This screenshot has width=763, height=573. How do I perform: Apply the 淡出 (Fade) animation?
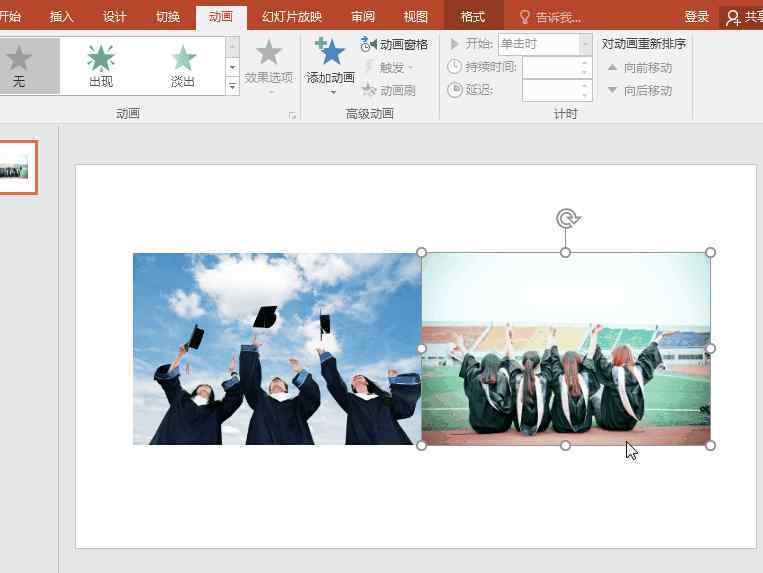[x=183, y=66]
